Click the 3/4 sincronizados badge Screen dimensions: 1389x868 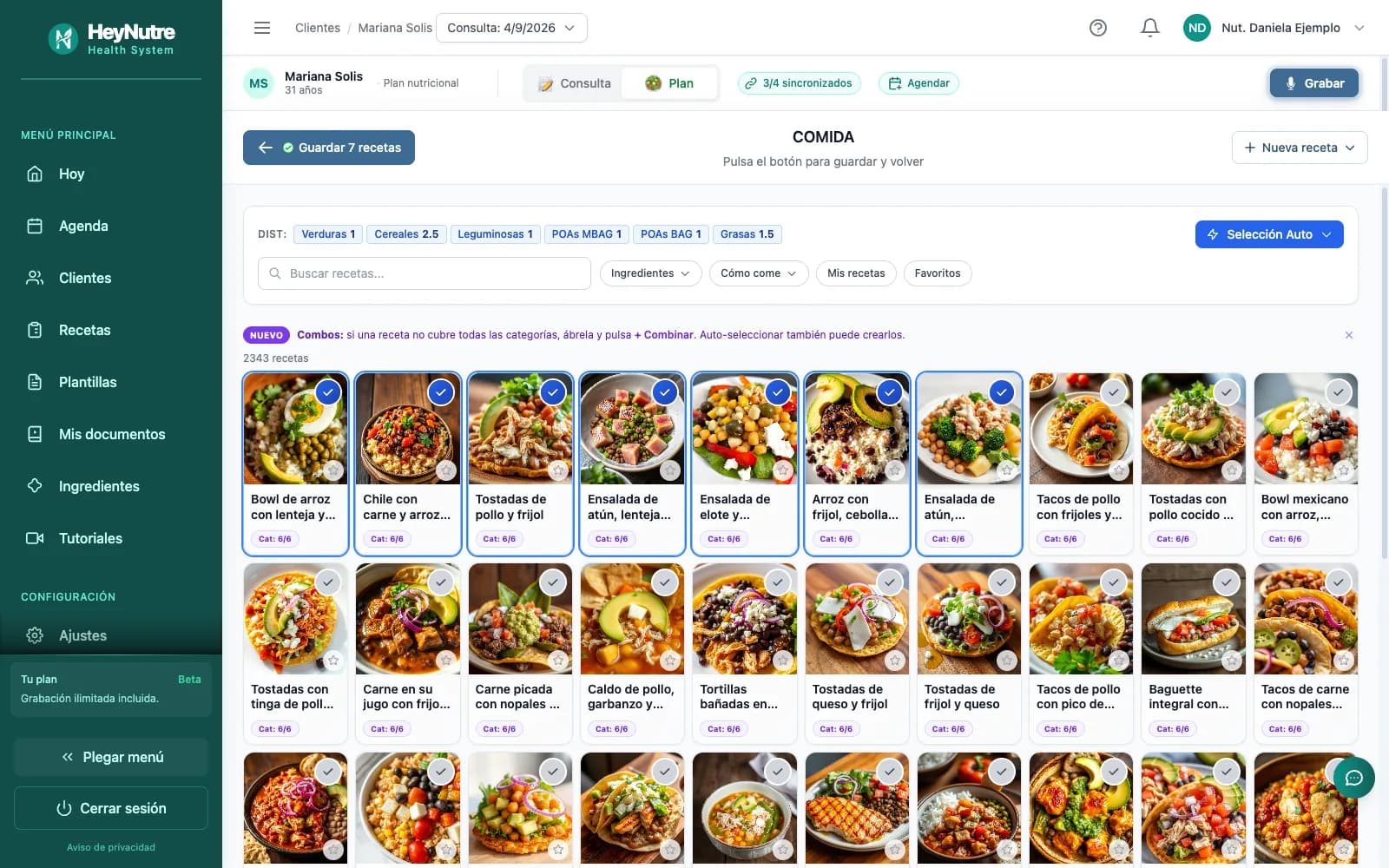click(x=800, y=83)
